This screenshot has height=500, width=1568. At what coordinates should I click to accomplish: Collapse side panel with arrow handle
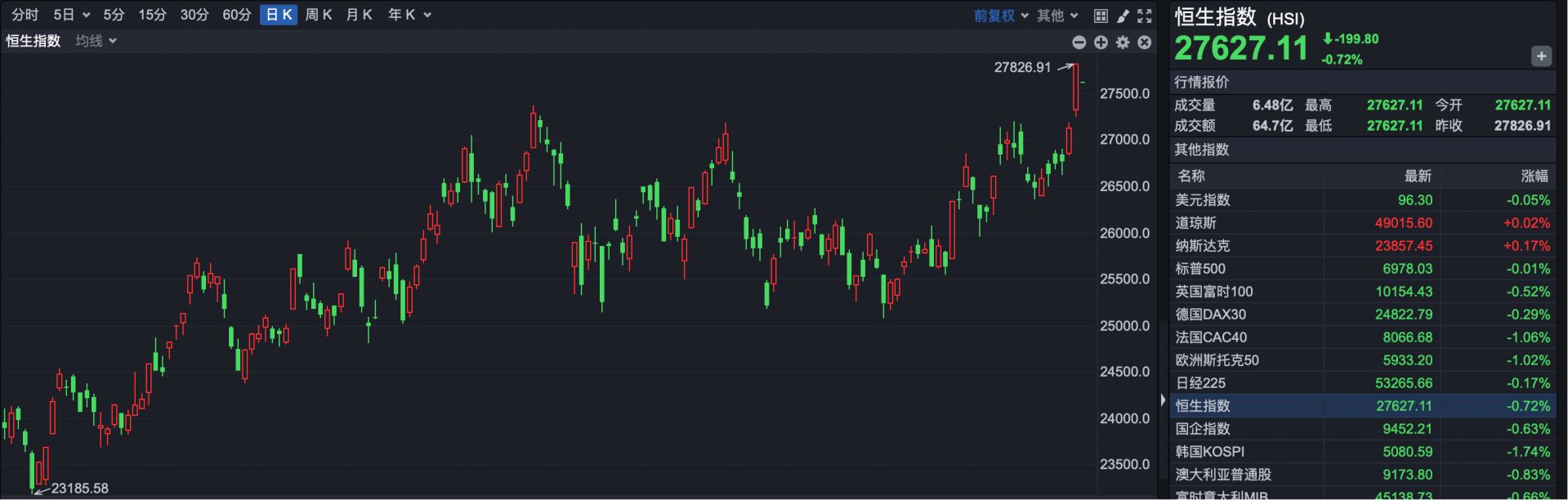click(1163, 400)
